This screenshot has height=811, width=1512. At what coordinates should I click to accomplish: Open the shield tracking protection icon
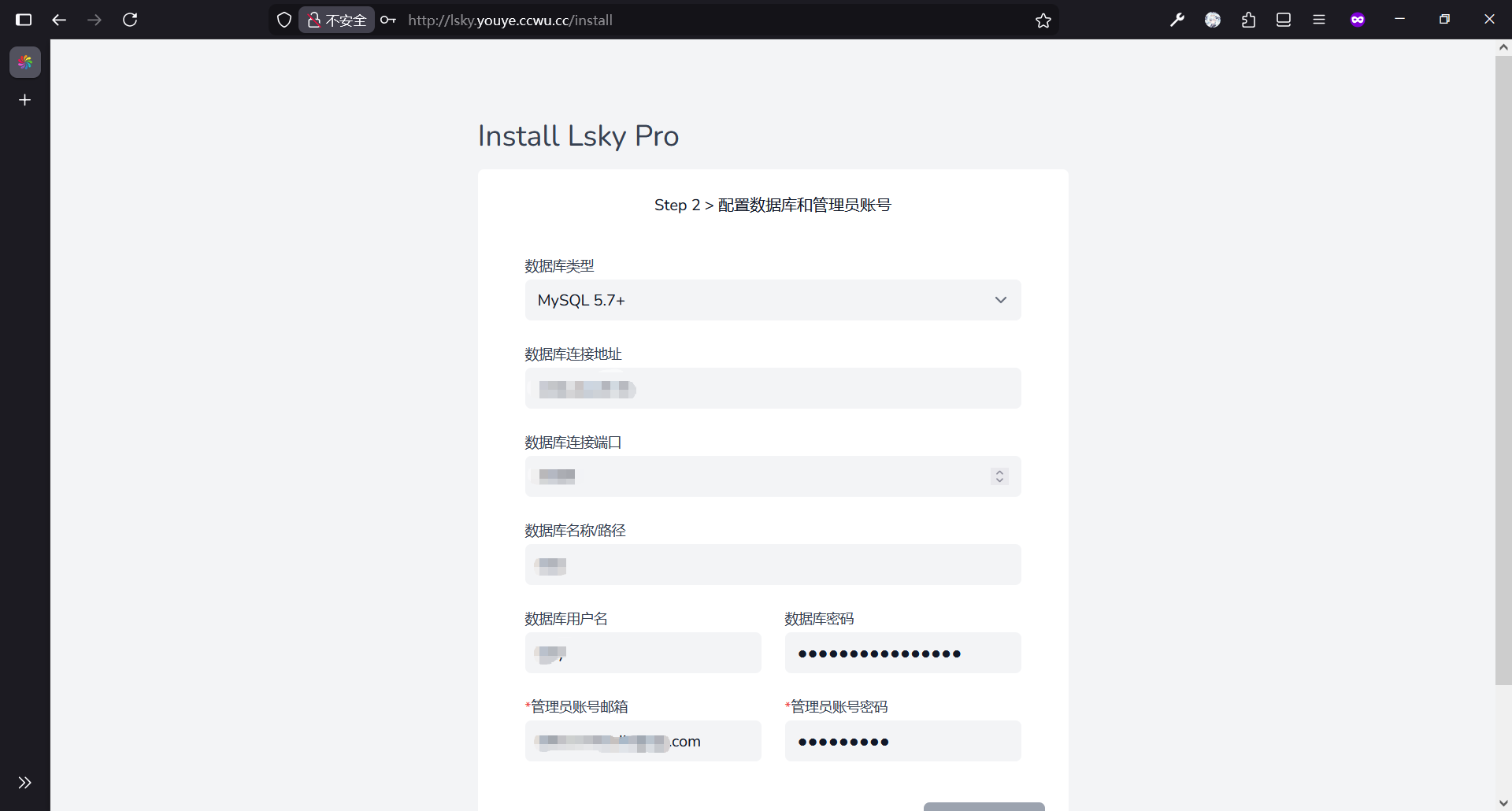pyautogui.click(x=284, y=20)
